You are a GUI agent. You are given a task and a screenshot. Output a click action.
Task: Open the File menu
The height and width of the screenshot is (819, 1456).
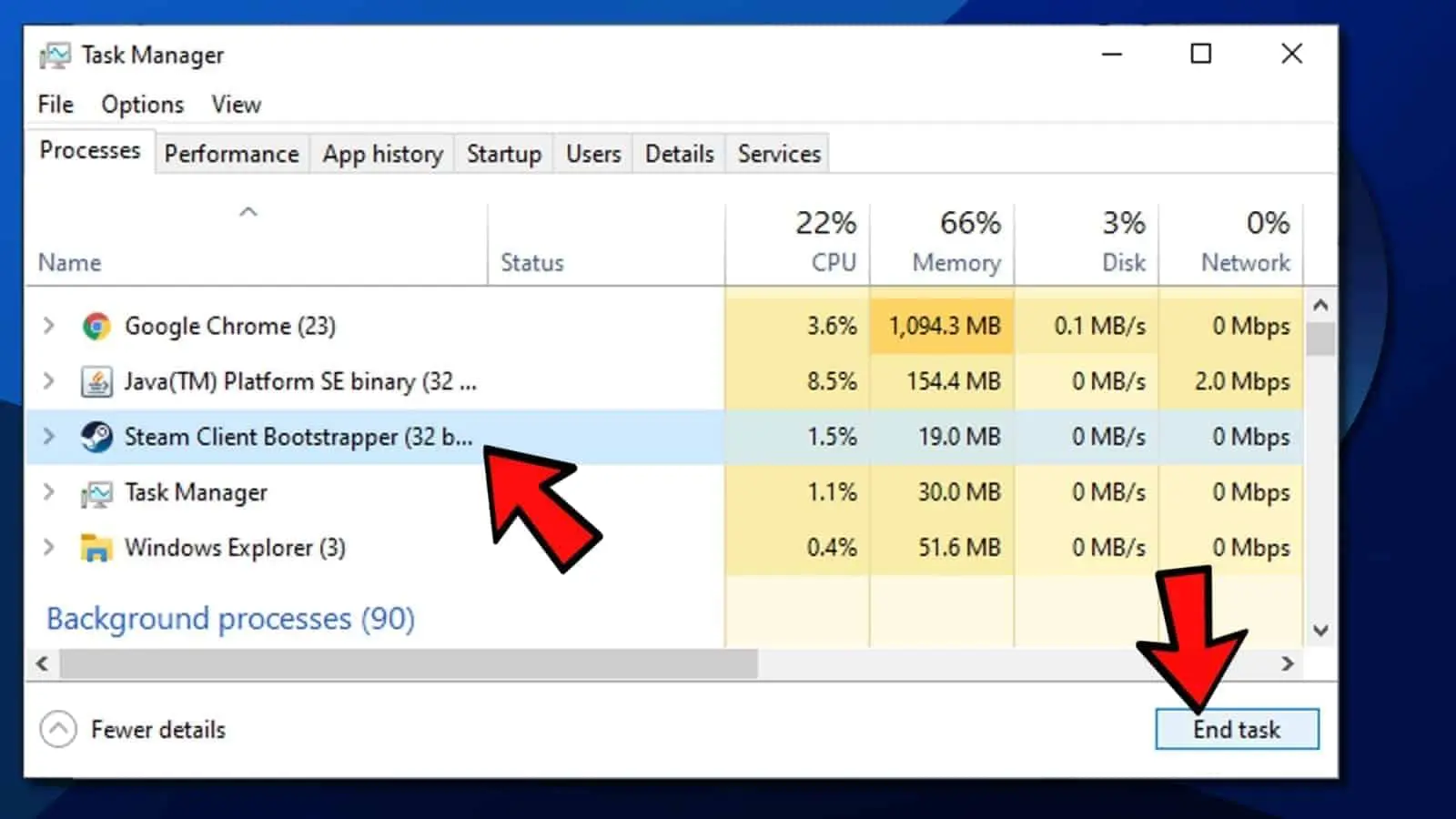pyautogui.click(x=56, y=105)
